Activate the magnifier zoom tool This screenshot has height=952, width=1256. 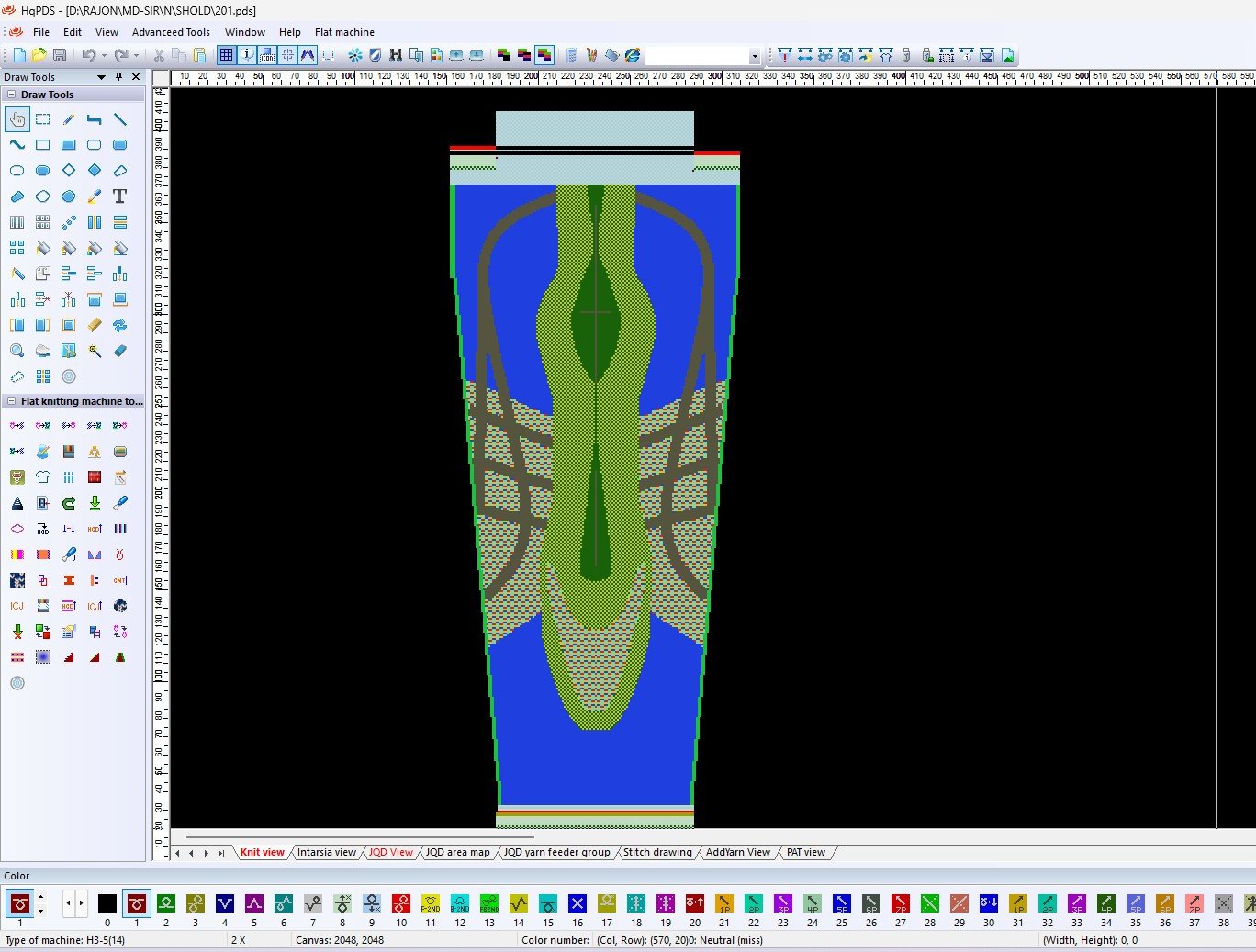pyautogui.click(x=17, y=351)
